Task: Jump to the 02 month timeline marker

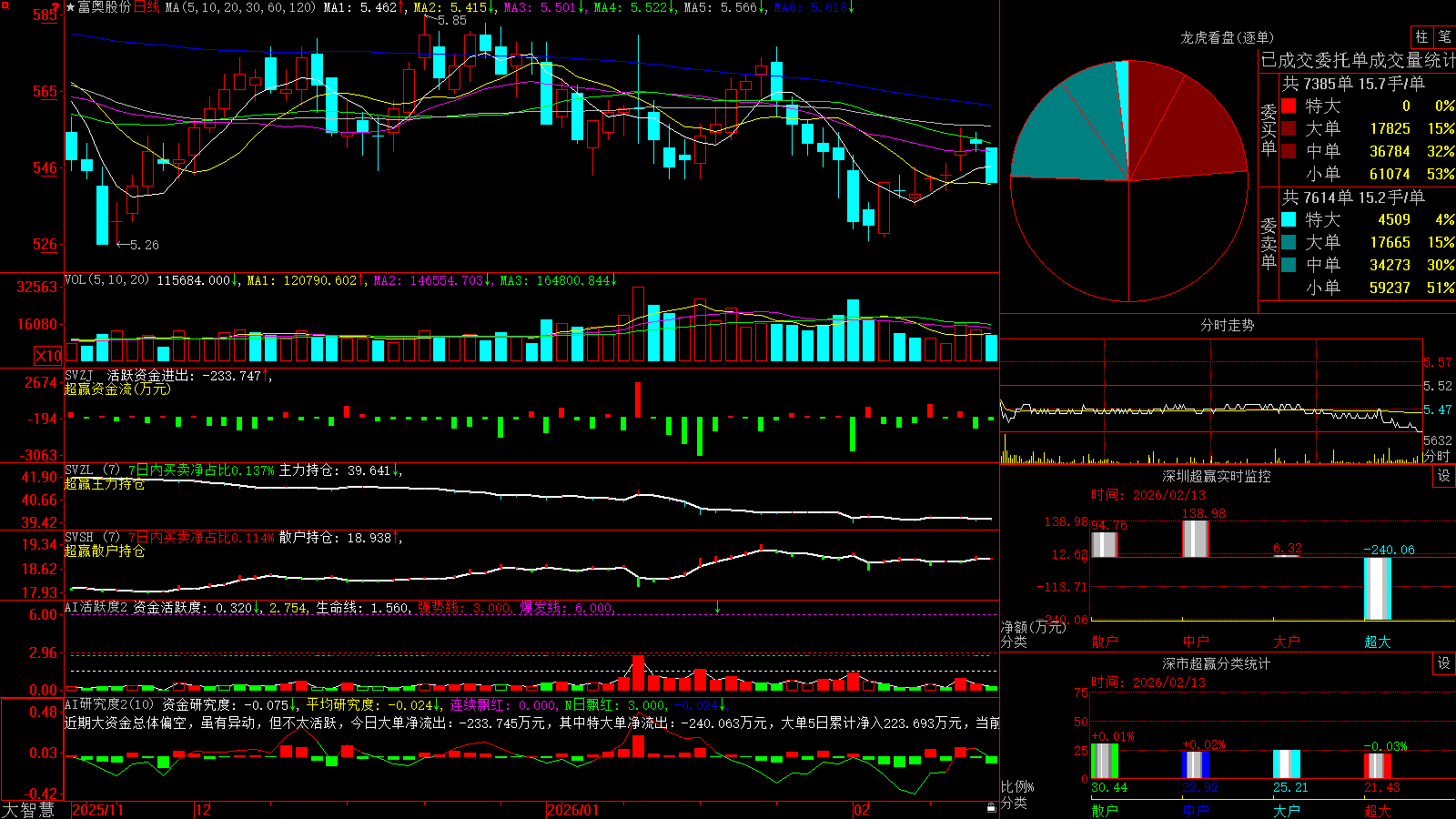Action: click(x=862, y=810)
